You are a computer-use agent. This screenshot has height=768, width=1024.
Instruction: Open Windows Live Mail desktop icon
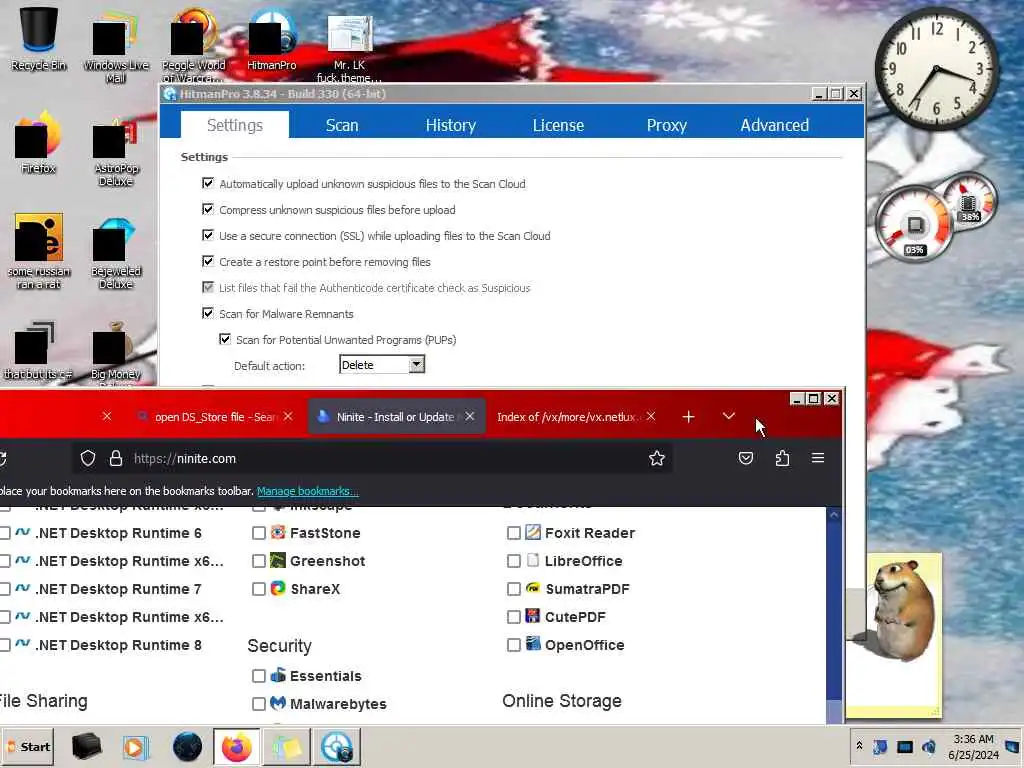click(116, 47)
